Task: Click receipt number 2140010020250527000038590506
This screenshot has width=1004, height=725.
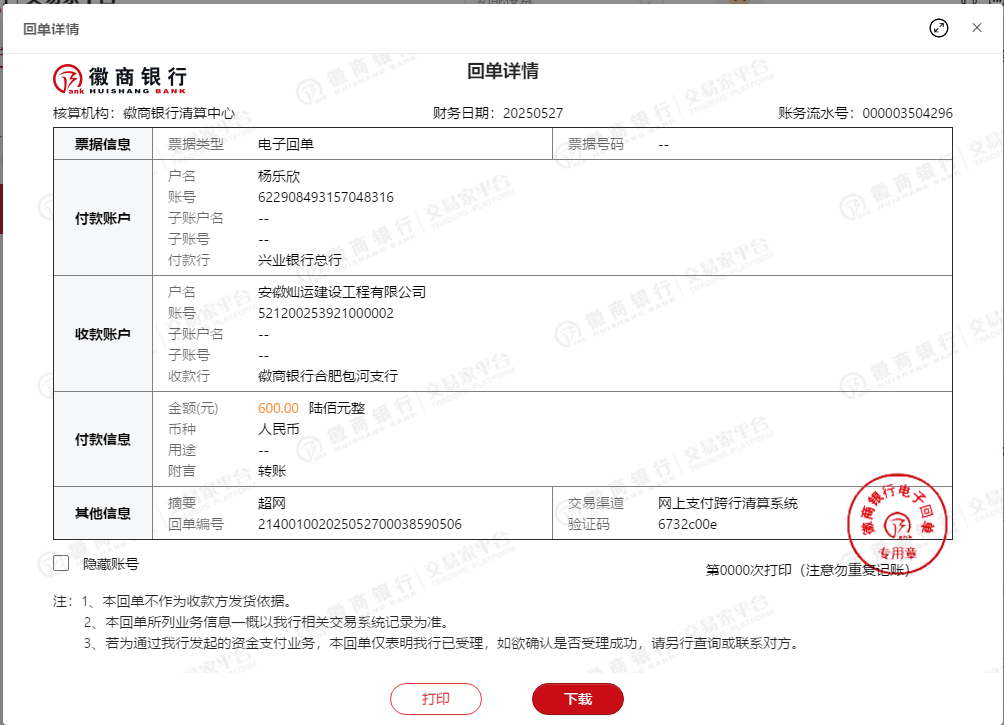Action: pos(359,524)
